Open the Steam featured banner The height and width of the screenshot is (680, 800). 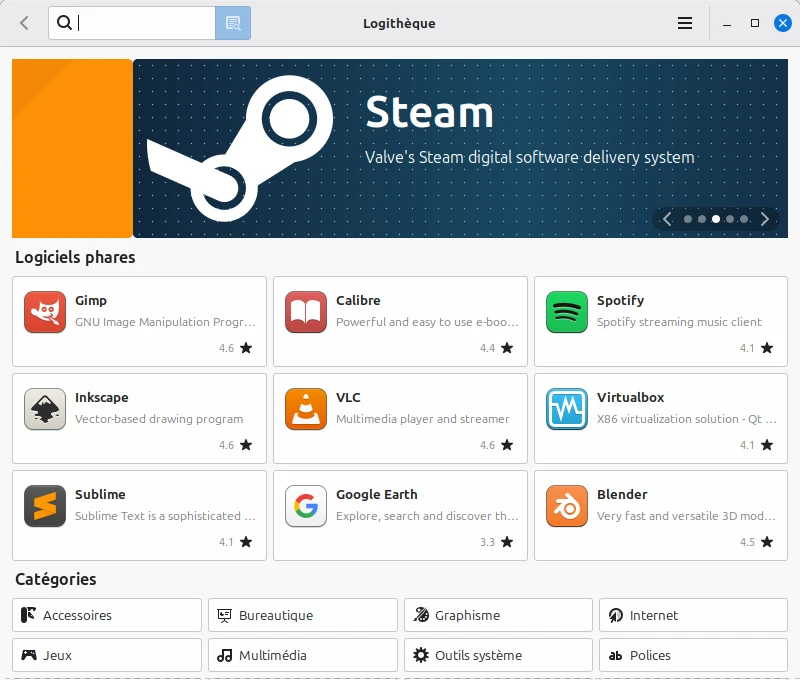(x=460, y=148)
